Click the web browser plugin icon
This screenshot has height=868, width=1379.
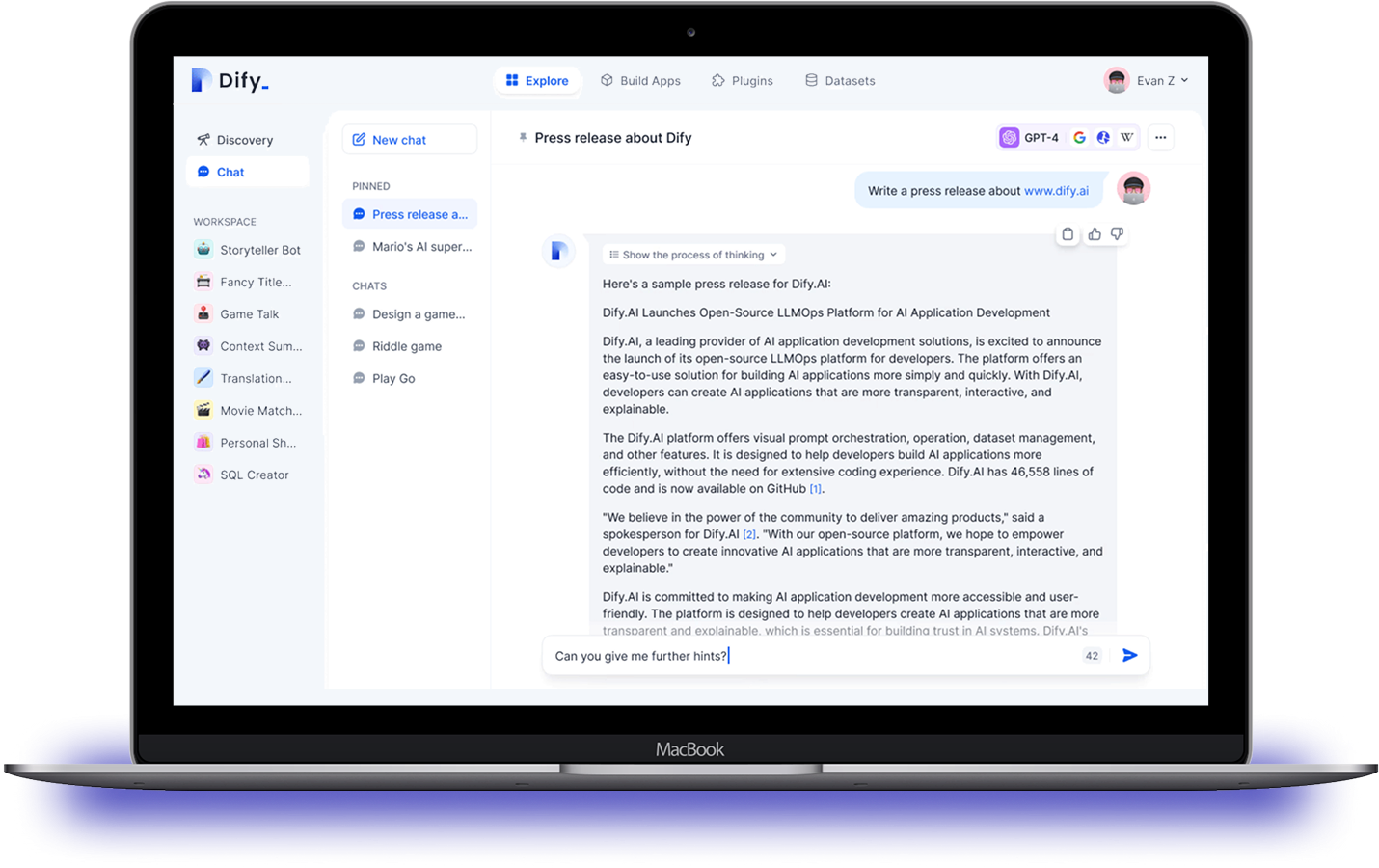click(x=1103, y=138)
